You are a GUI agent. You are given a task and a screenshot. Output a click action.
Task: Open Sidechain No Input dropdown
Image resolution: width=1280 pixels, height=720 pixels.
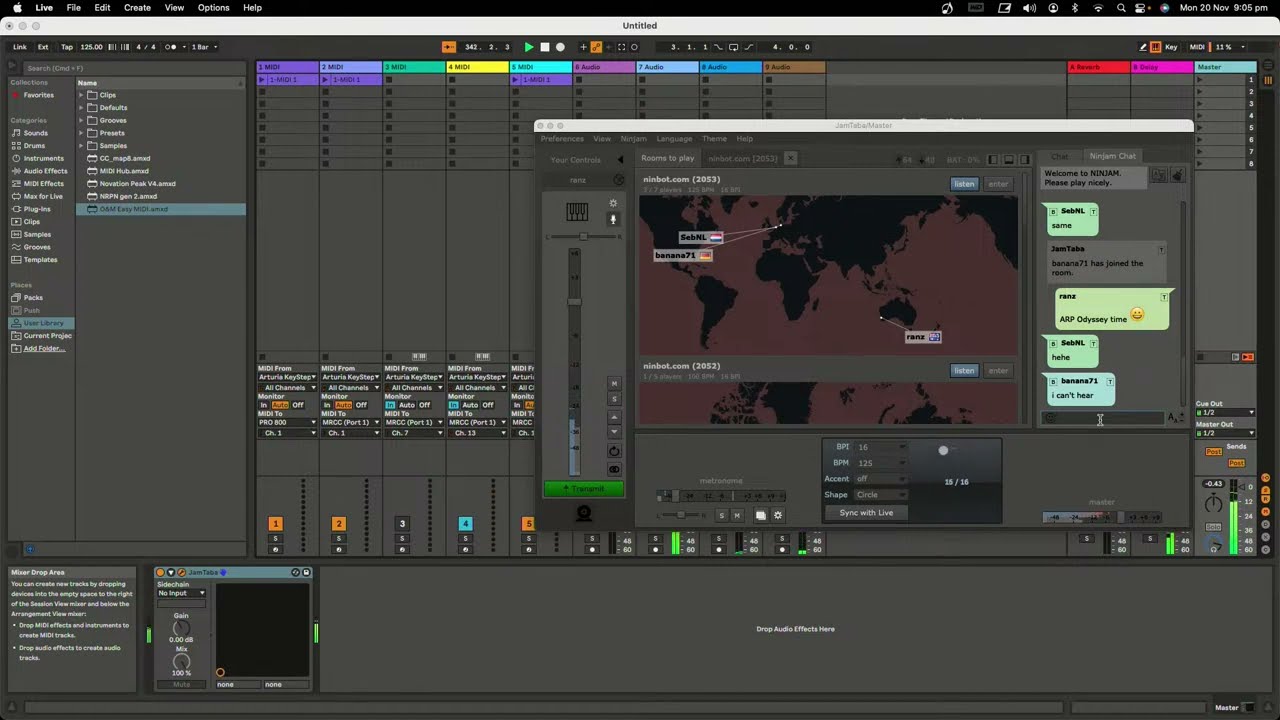tap(182, 593)
